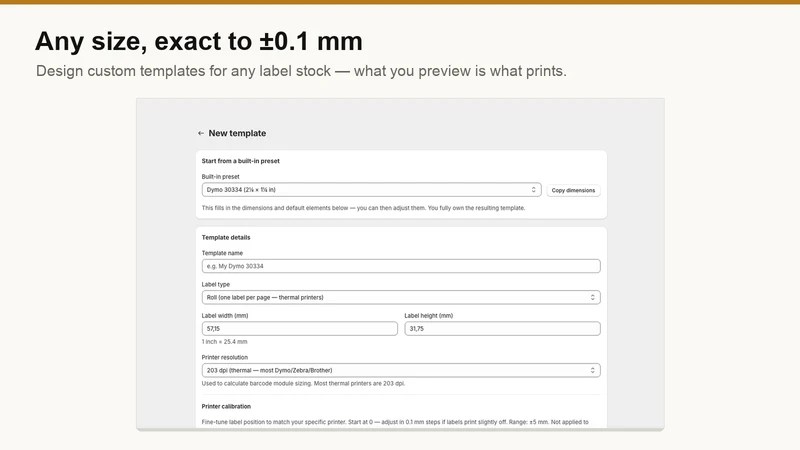Click the 'Used to calculate barcode module sizing' note
This screenshot has height=450, width=800.
tap(303, 384)
